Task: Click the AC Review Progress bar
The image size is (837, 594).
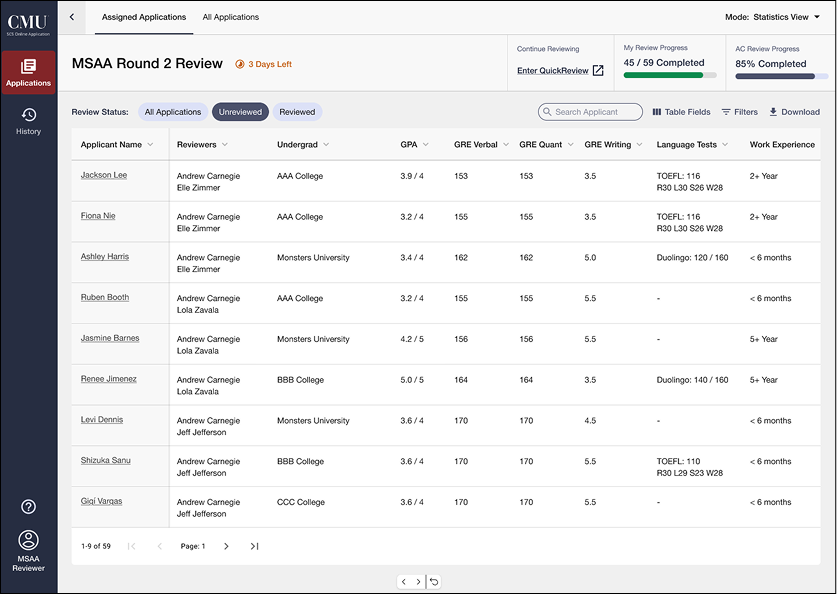Action: point(781,76)
